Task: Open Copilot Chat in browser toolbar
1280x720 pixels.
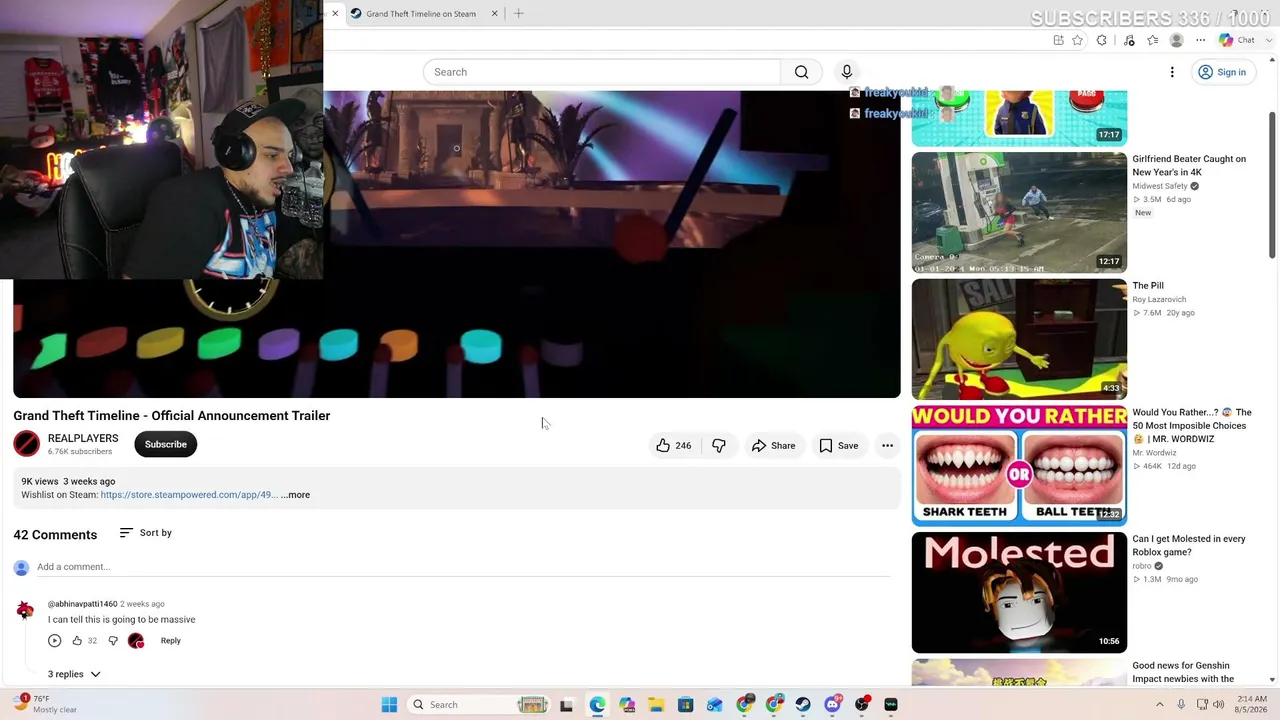Action: tap(1237, 40)
